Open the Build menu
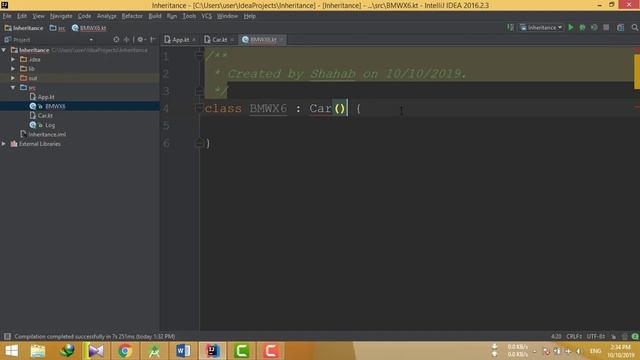 click(155, 16)
